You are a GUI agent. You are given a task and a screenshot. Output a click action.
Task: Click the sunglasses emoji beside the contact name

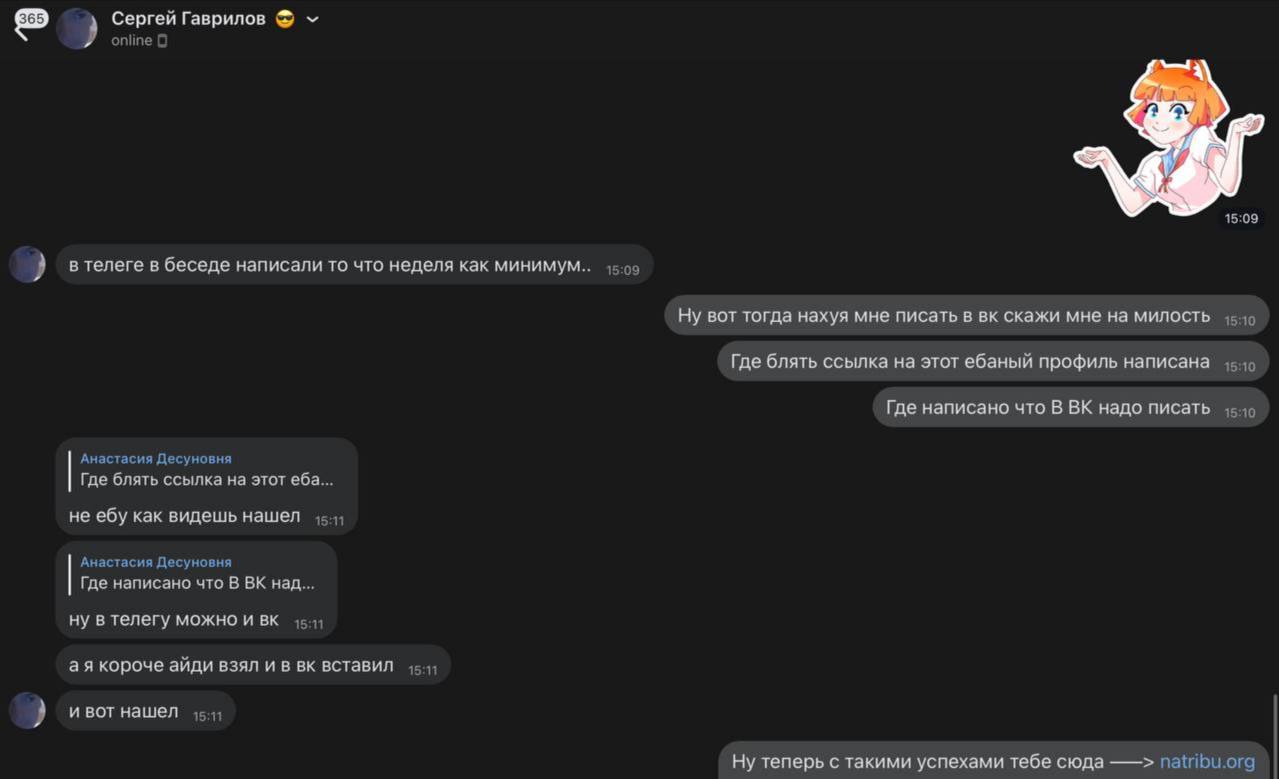[x=285, y=19]
